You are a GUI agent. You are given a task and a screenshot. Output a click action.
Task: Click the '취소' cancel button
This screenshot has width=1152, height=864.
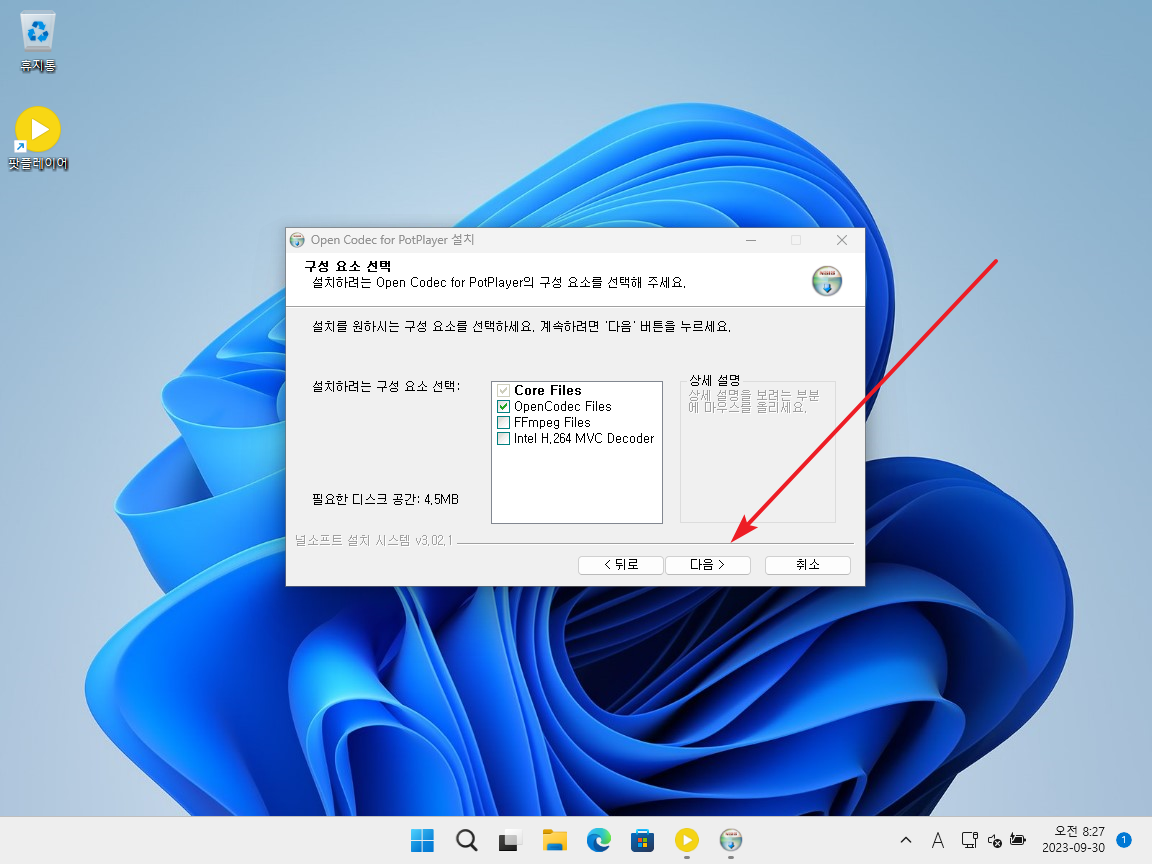pos(807,564)
